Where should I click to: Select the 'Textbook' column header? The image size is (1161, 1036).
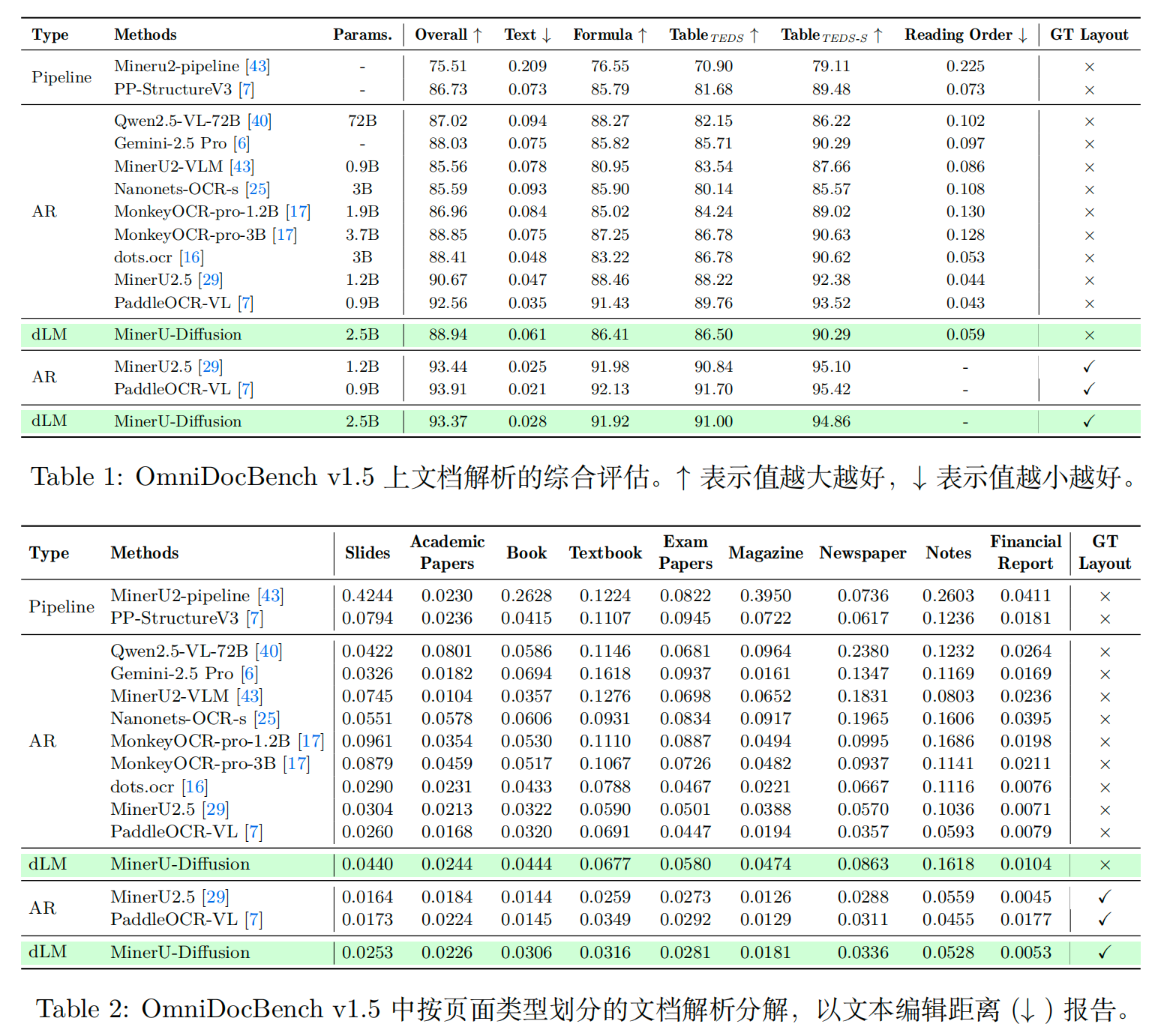coord(605,553)
